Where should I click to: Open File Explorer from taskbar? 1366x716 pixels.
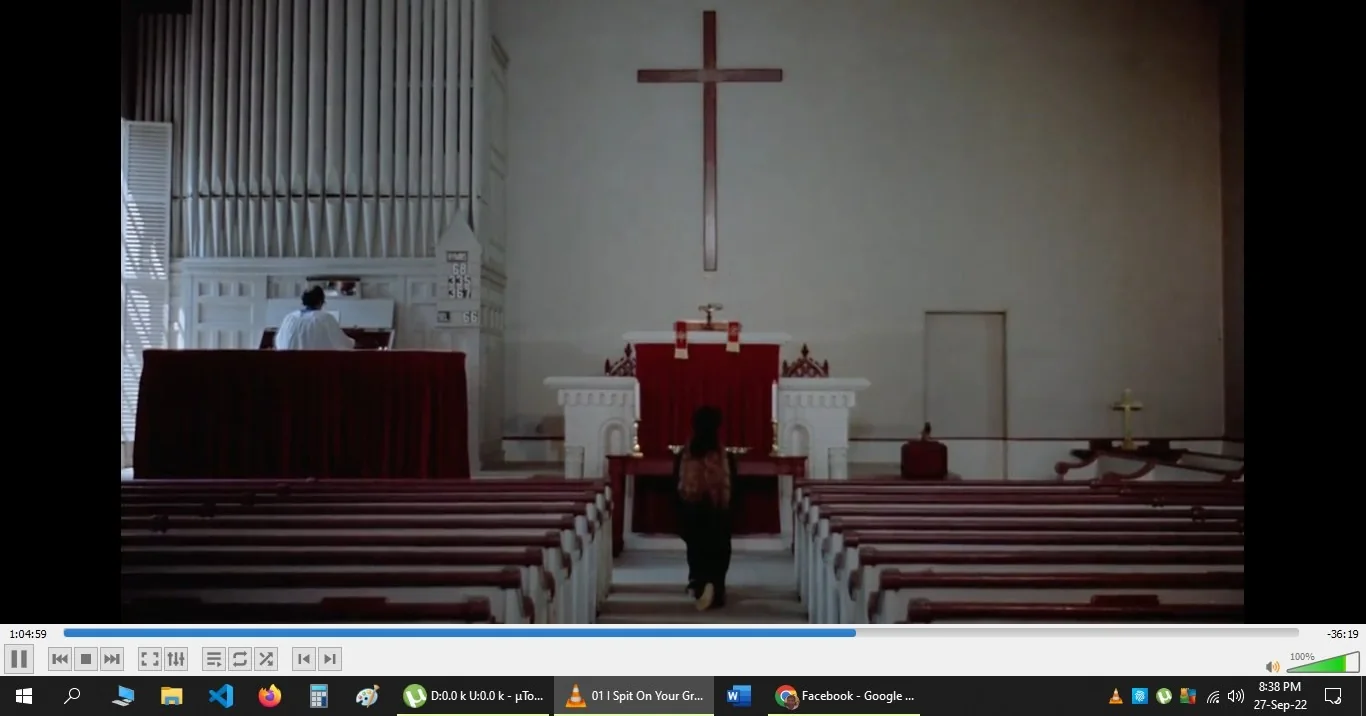pos(172,696)
